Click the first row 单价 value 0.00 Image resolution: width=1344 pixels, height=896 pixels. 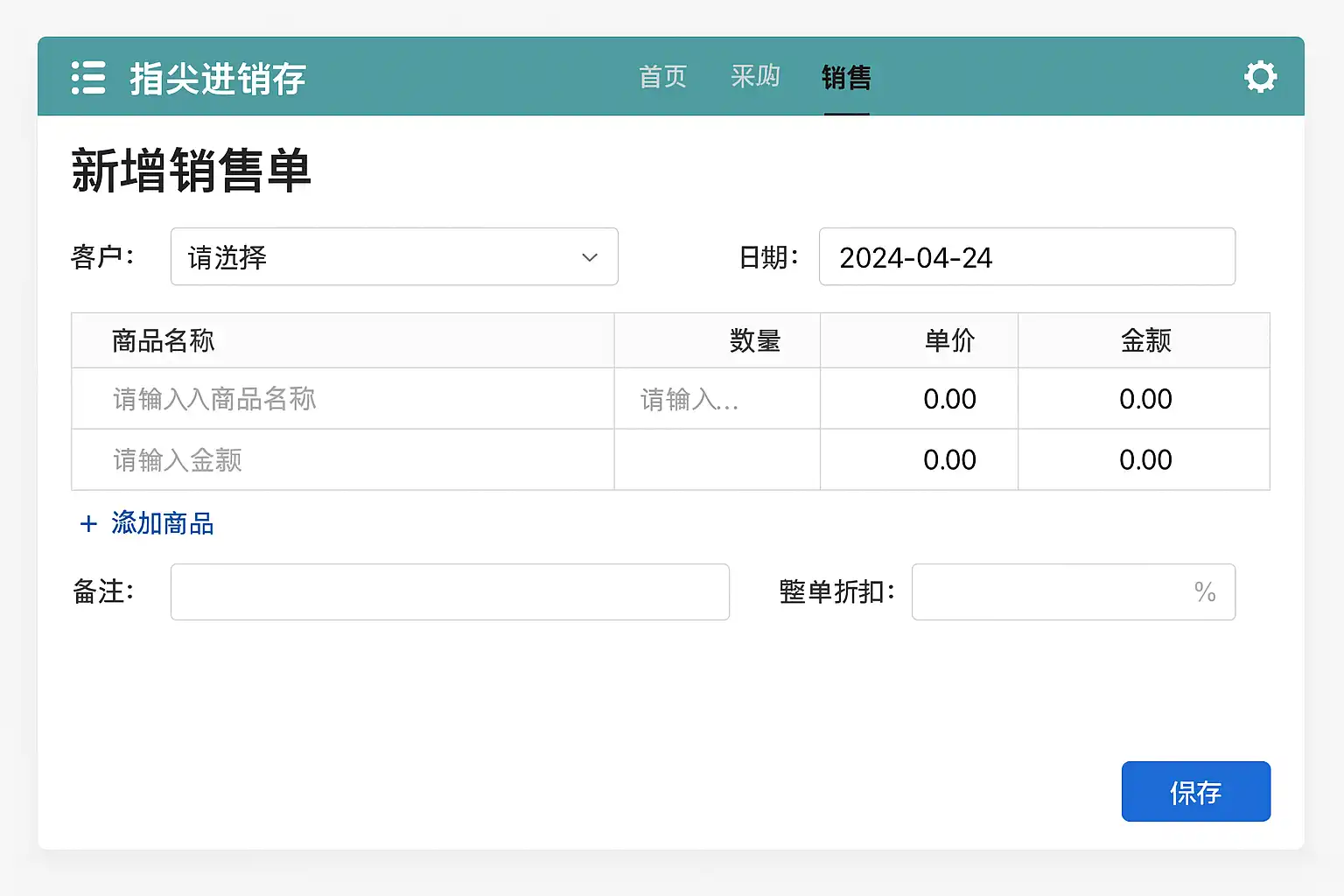coord(949,399)
